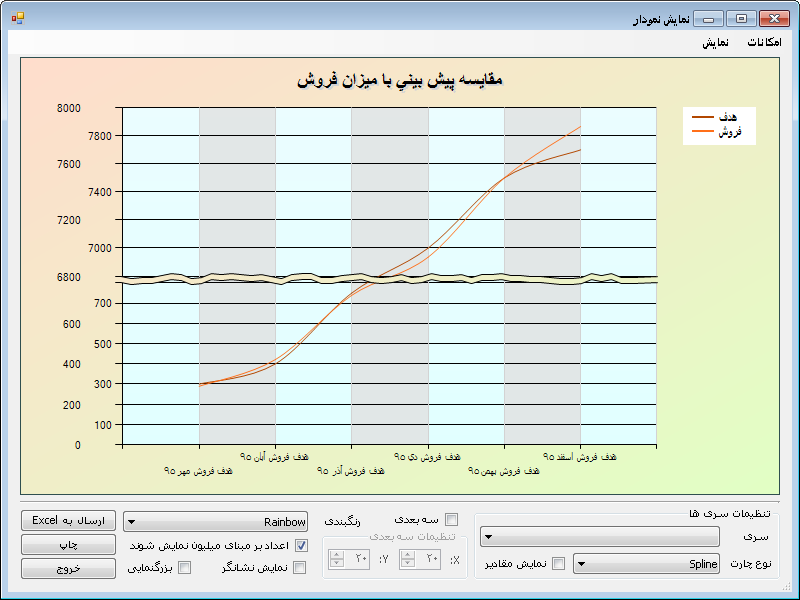The height and width of the screenshot is (600, 800).
Task: Click the light orange فروش legend line
Action: pyautogui.click(x=704, y=132)
